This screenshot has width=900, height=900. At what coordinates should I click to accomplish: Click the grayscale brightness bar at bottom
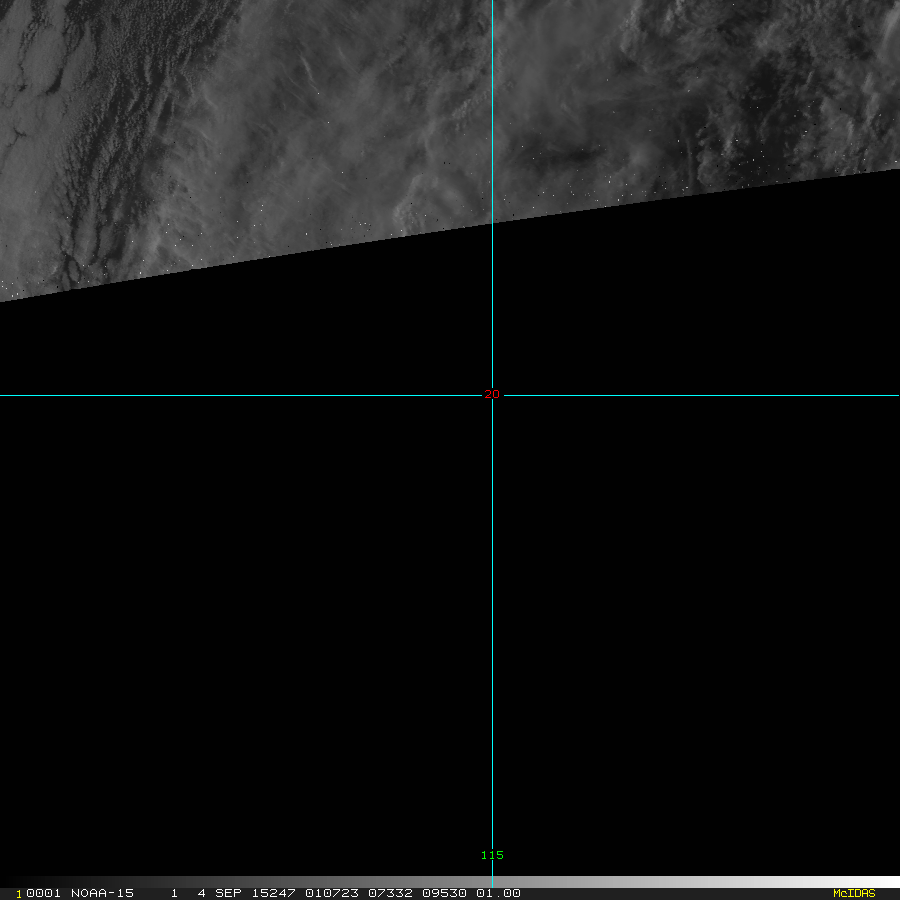pyautogui.click(x=450, y=882)
